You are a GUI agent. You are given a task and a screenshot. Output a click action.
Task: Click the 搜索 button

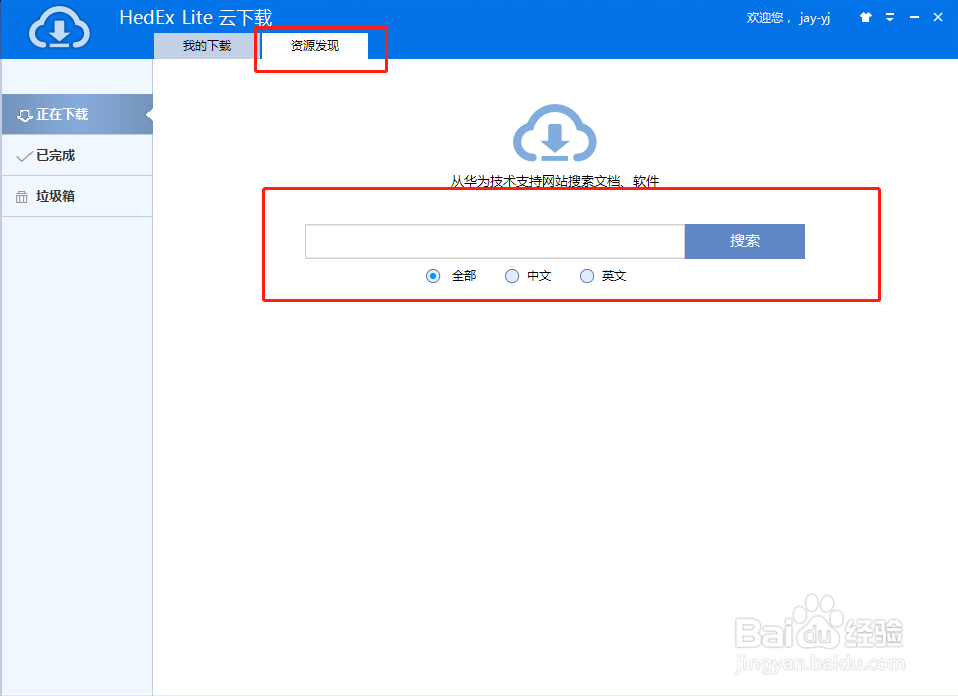coord(745,241)
